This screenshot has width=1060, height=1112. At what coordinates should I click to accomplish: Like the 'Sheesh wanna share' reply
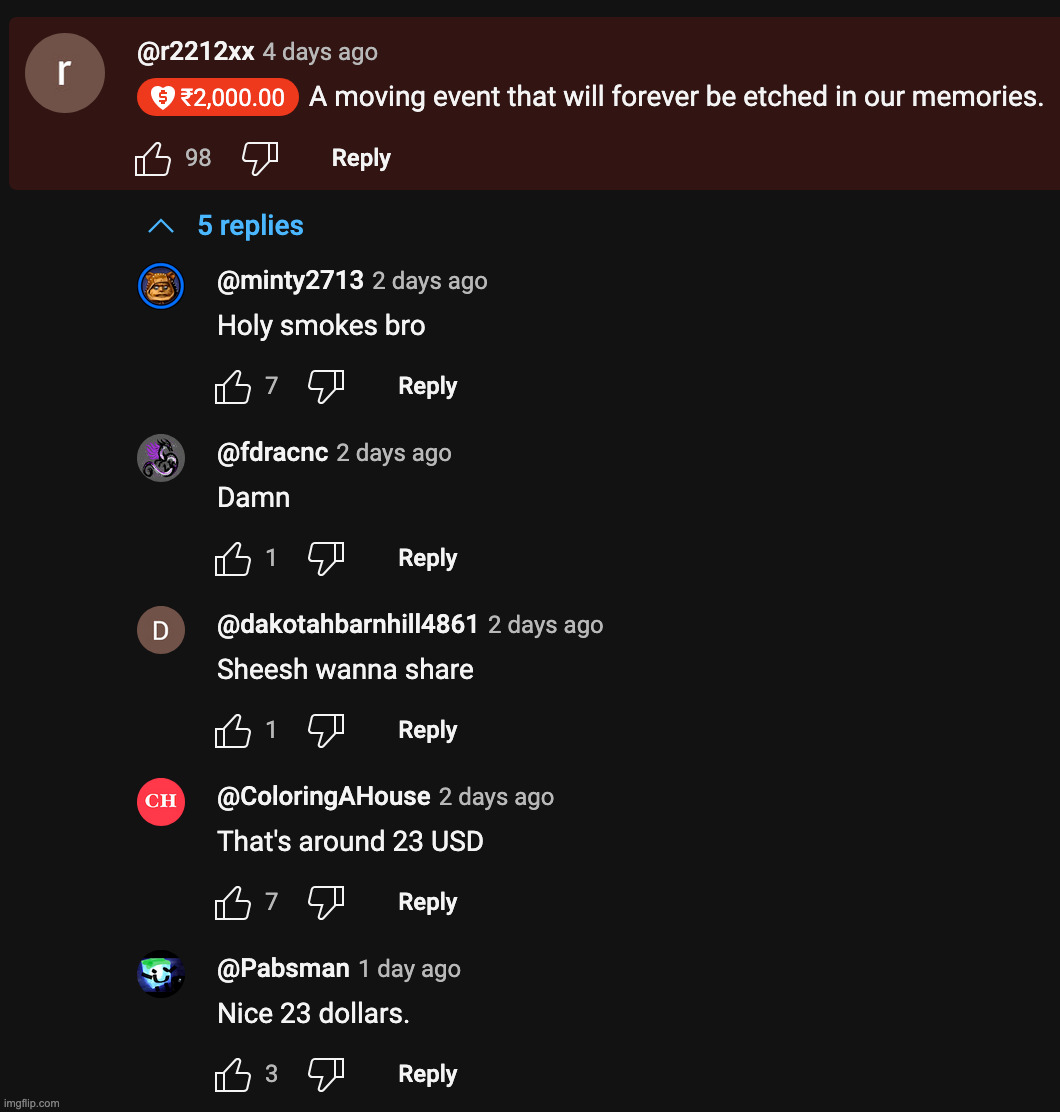coord(232,730)
